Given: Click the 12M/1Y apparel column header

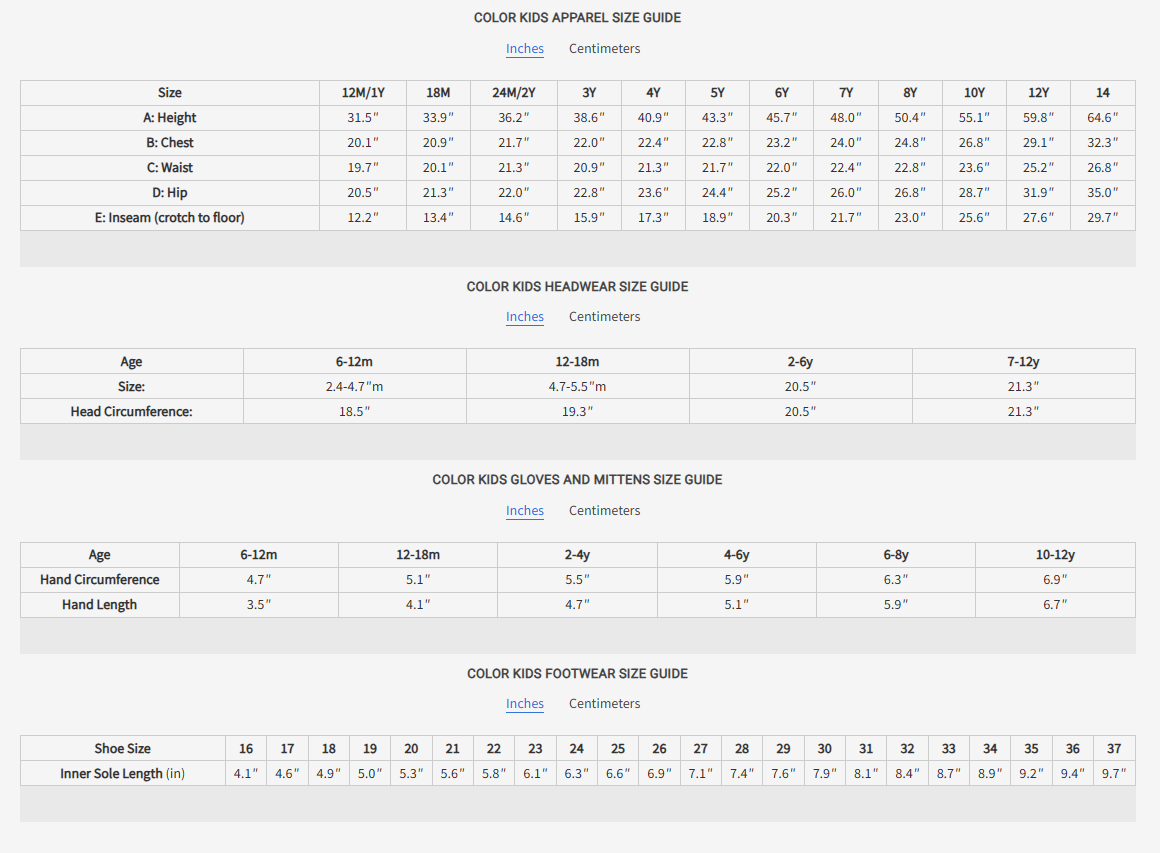Looking at the screenshot, I should pos(363,93).
